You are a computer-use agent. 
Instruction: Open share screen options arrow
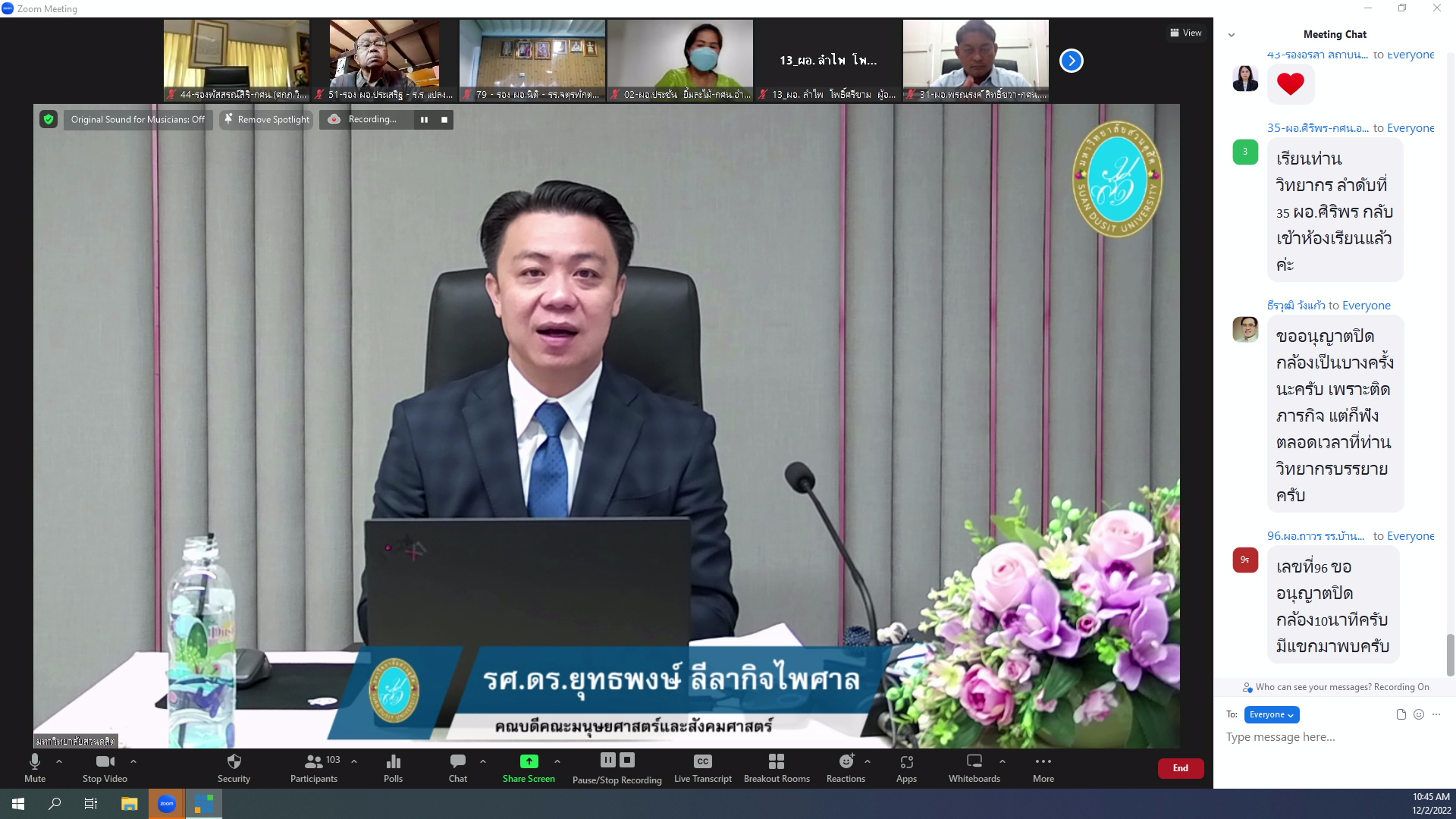click(557, 761)
